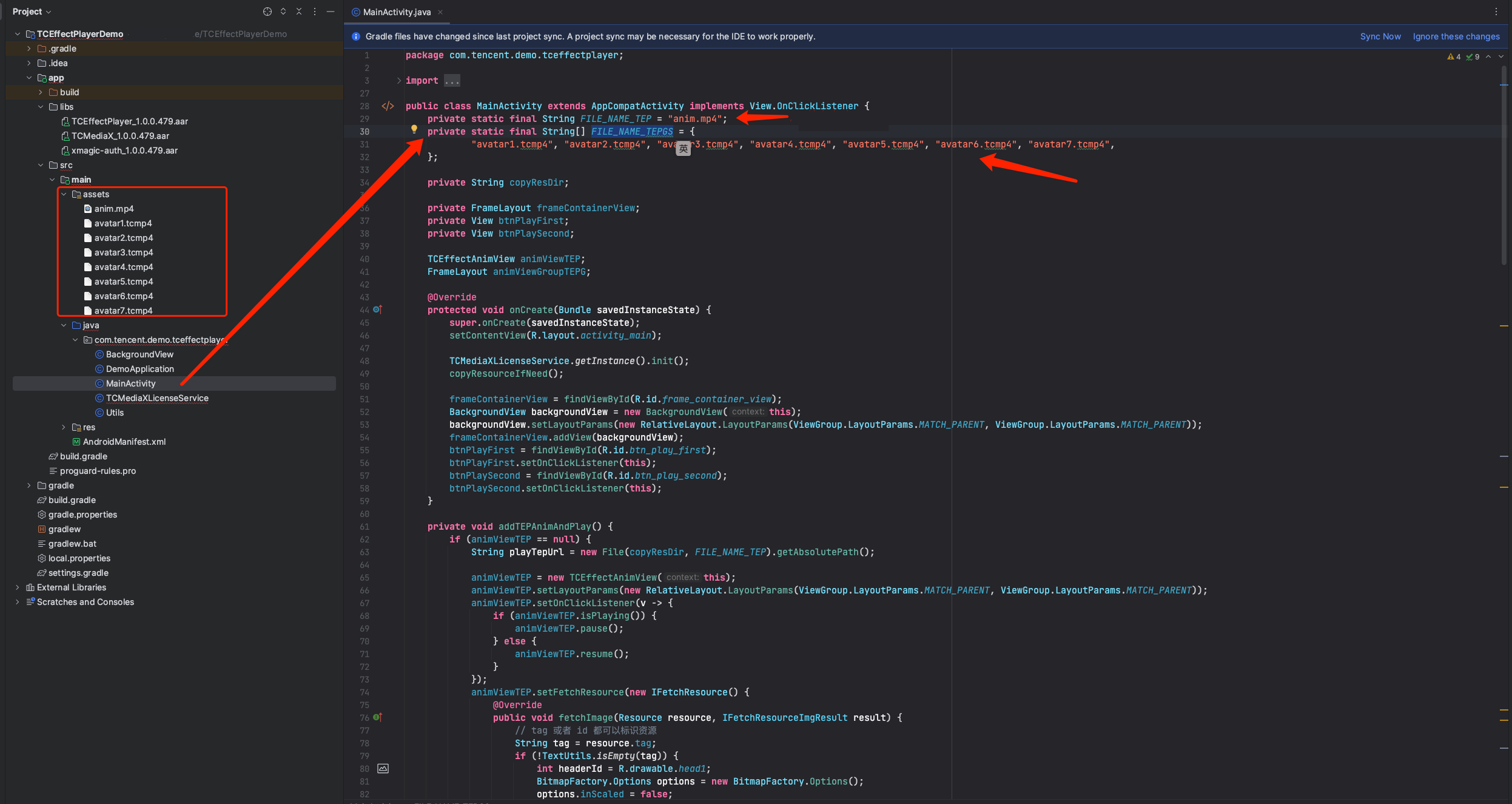The height and width of the screenshot is (804, 1512).
Task: Click the info icon in Gradle notification bar
Action: [x=356, y=36]
